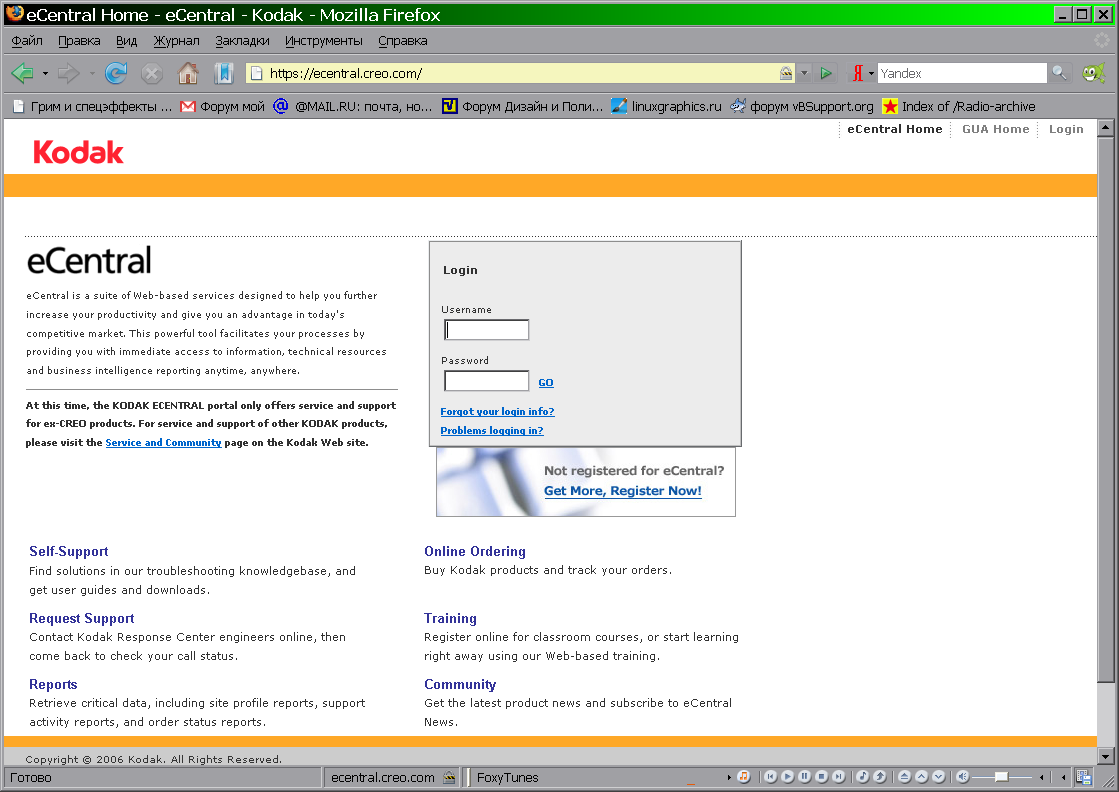The height and width of the screenshot is (792, 1119).
Task: Click eCentral Home in top navigation
Action: tap(895, 129)
